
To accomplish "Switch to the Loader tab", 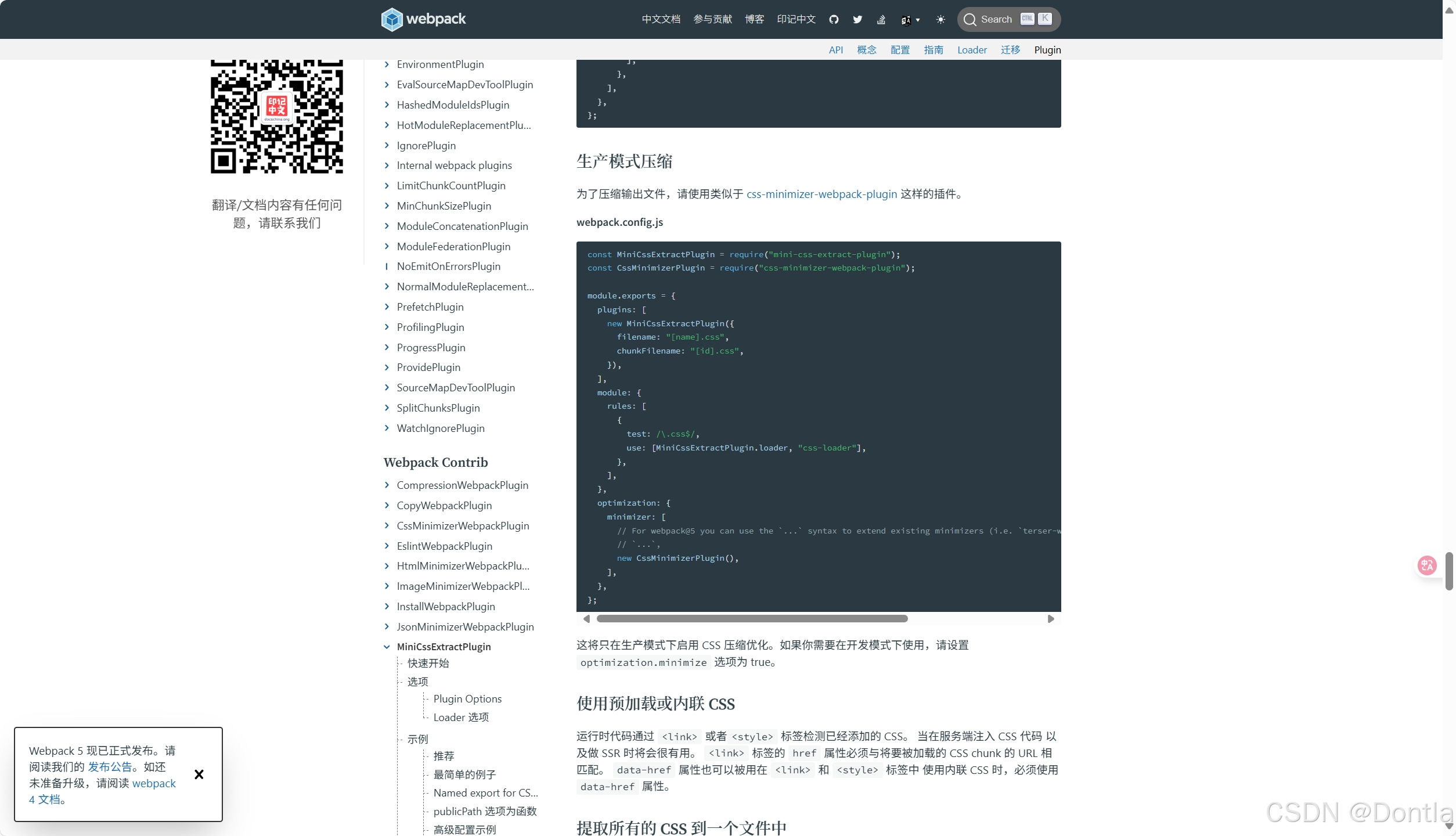I will pos(972,50).
